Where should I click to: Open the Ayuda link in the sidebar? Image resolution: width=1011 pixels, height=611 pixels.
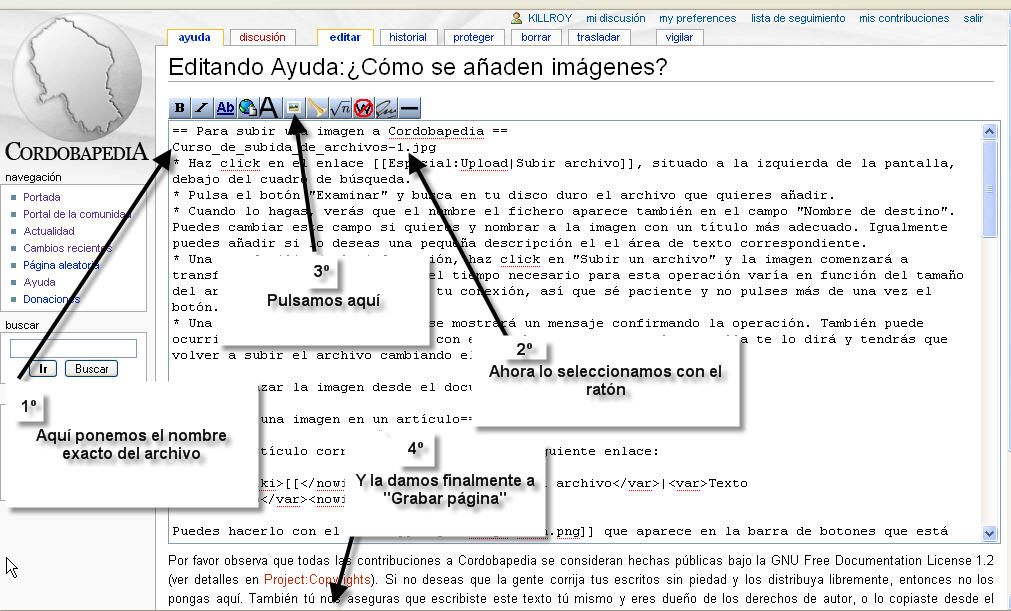click(39, 282)
